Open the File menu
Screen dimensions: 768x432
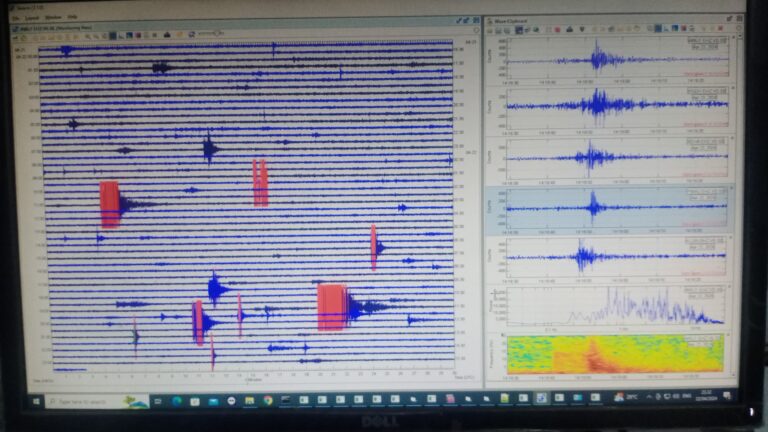pos(16,17)
